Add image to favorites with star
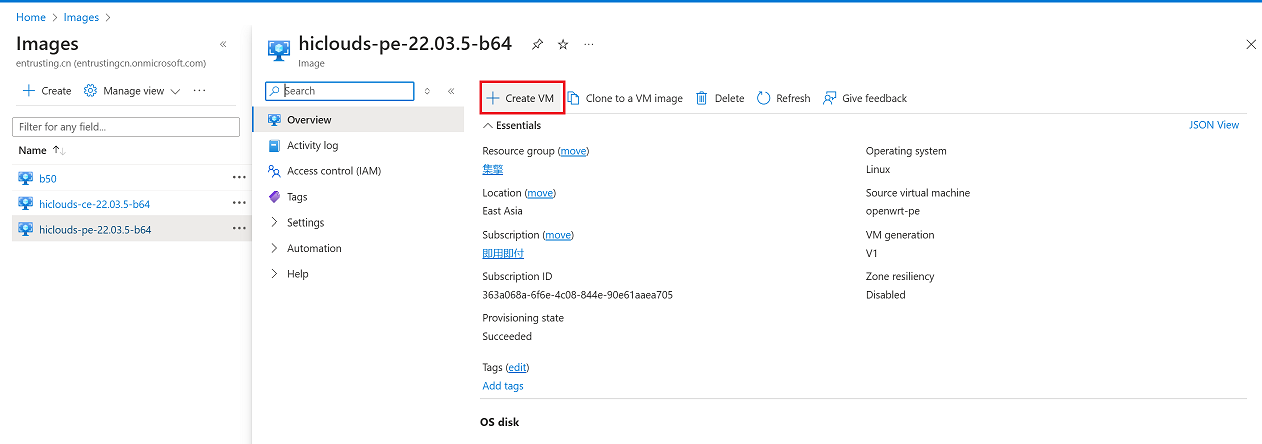The height and width of the screenshot is (444, 1262). [x=563, y=45]
